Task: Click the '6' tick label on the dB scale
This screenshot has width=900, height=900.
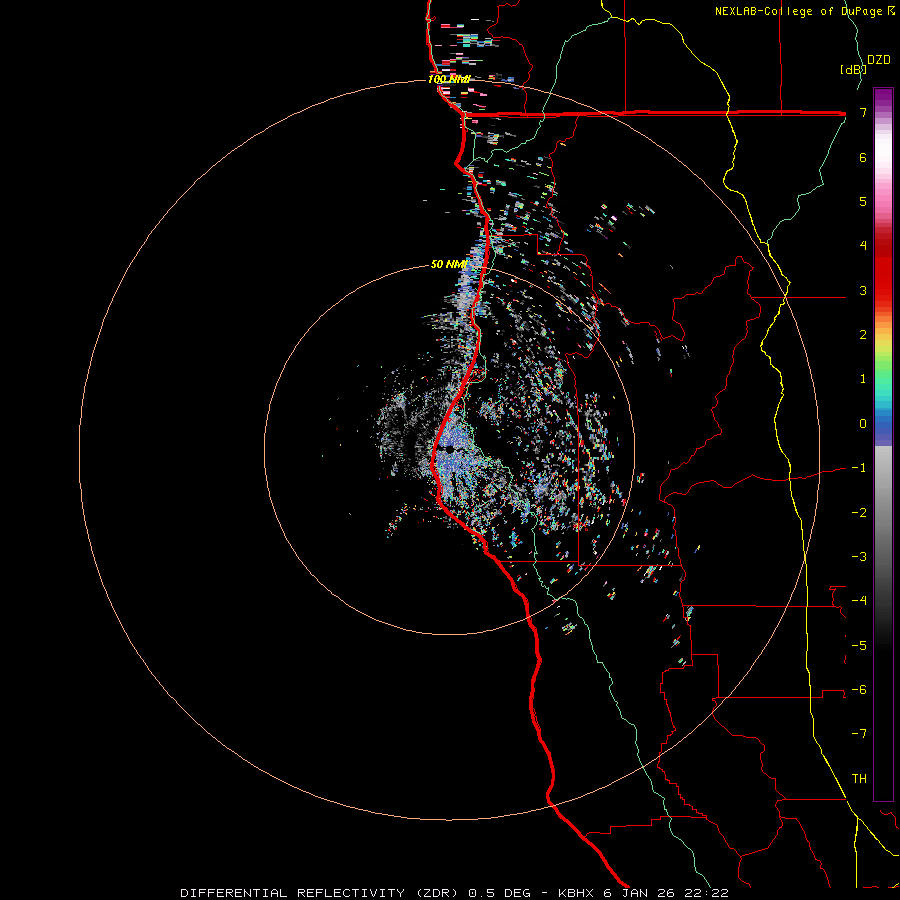Action: [863, 157]
